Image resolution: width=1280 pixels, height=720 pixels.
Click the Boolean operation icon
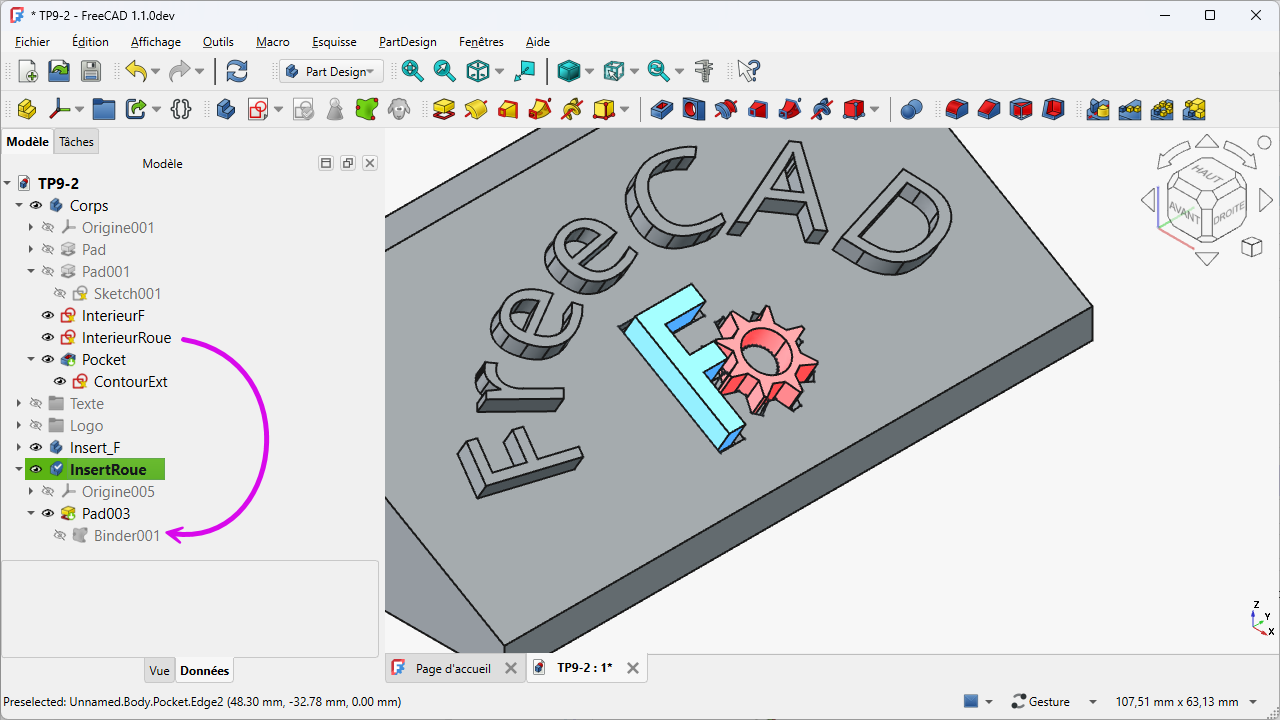[911, 109]
